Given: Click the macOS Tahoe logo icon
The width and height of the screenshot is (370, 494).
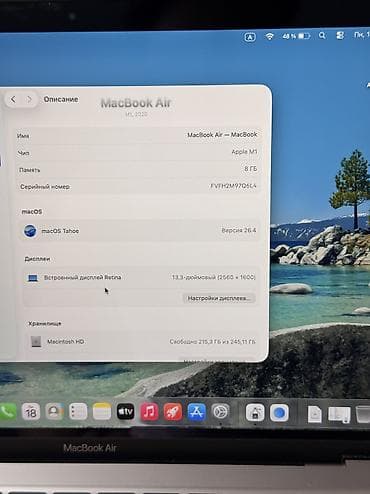Looking at the screenshot, I should [30, 231].
